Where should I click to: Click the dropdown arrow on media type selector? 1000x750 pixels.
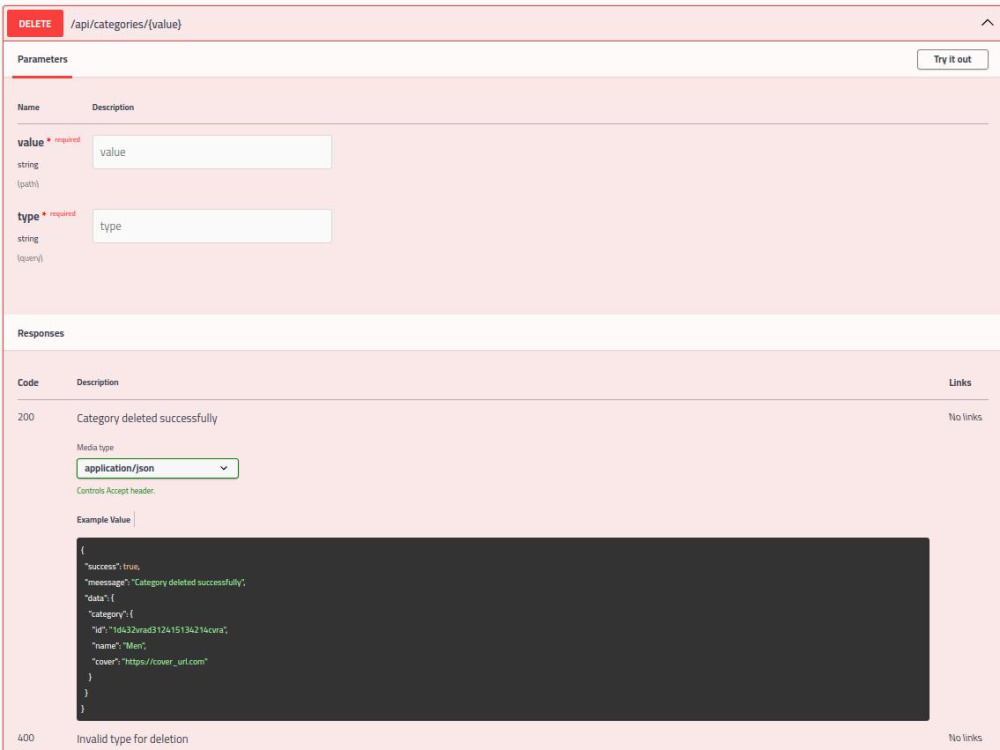[x=225, y=467]
